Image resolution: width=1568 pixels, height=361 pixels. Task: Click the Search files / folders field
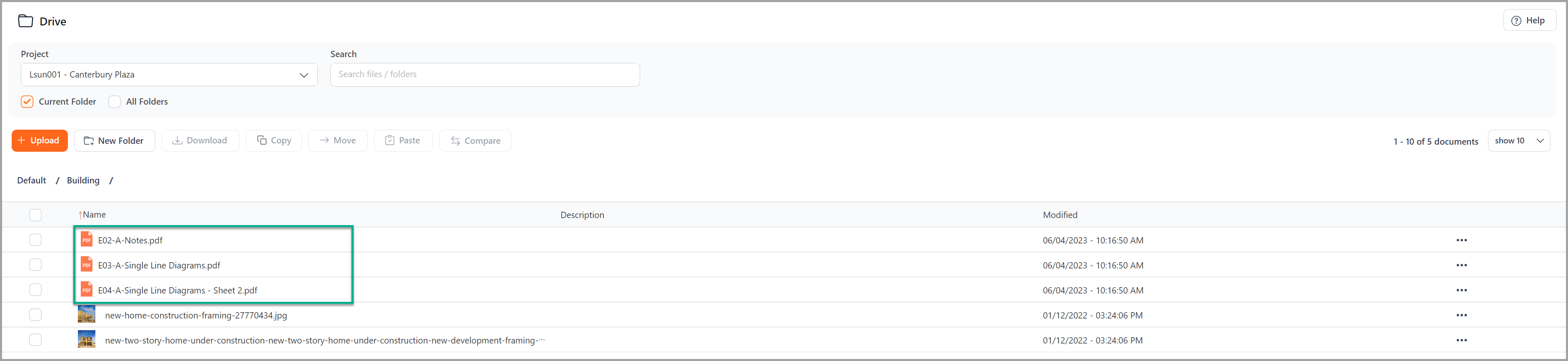click(484, 74)
